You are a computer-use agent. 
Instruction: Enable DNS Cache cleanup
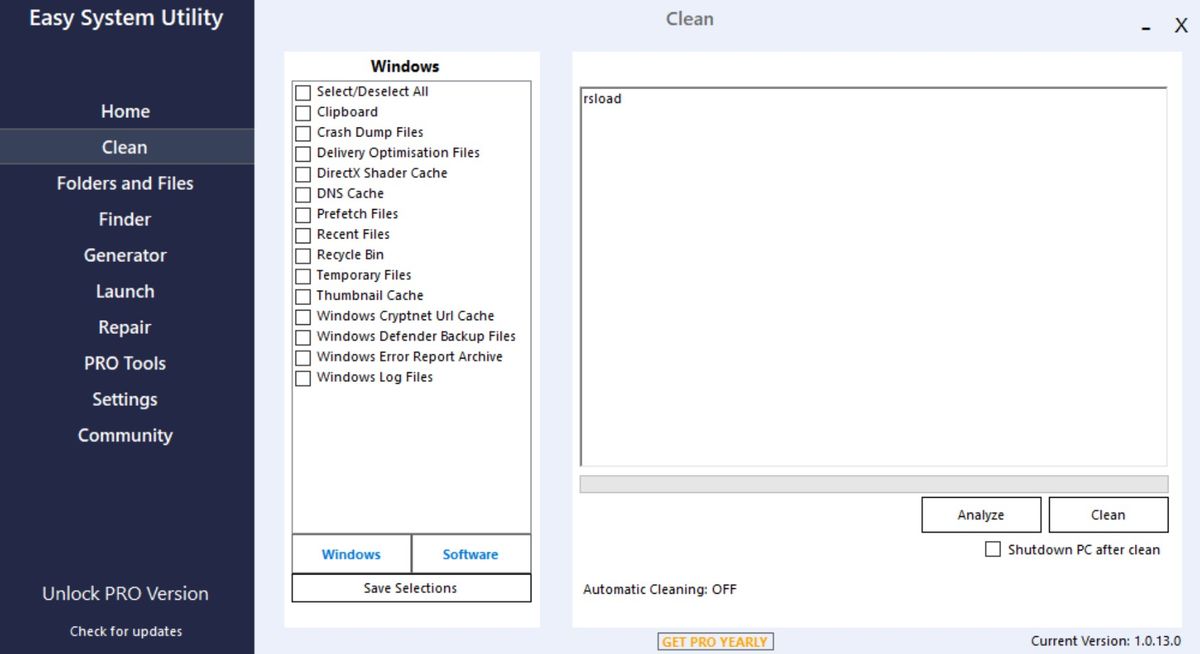click(x=304, y=193)
